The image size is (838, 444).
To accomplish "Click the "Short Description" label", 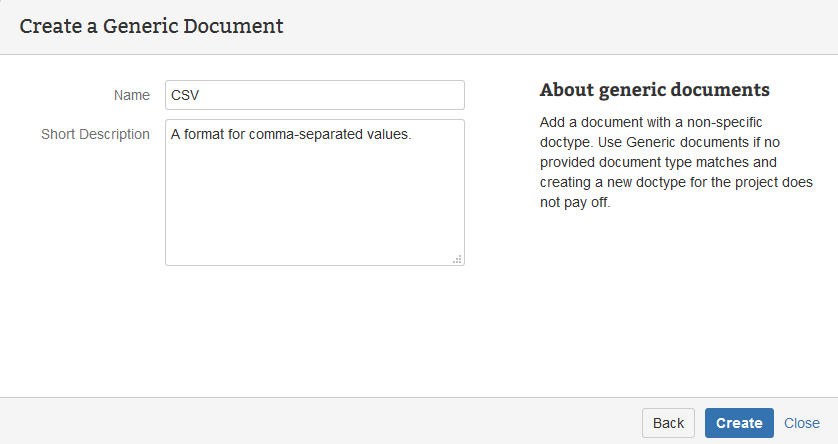I will point(95,134).
